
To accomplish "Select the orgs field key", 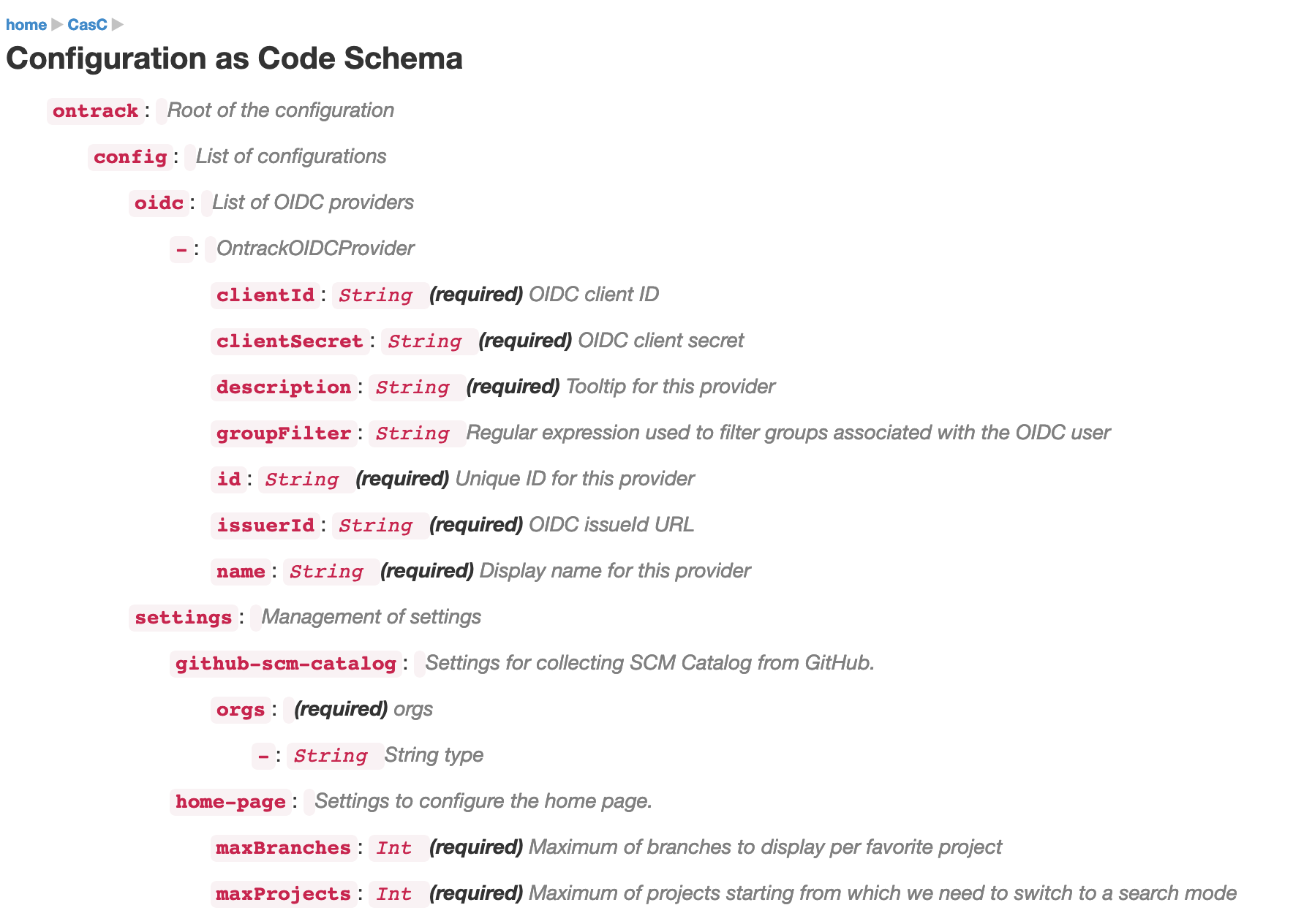I will [x=240, y=710].
